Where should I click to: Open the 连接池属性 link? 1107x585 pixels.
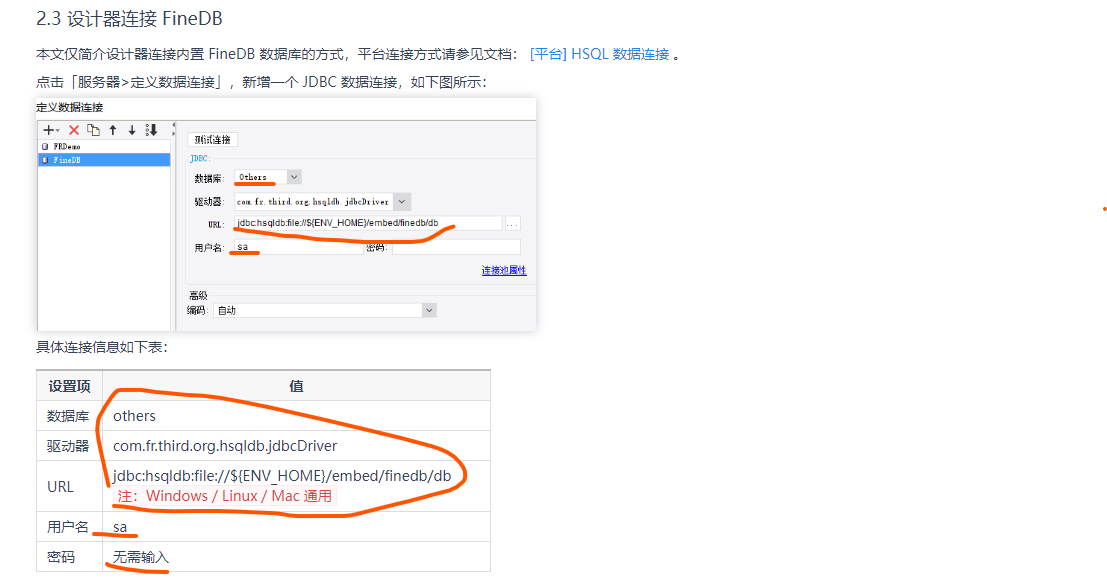coord(504,270)
